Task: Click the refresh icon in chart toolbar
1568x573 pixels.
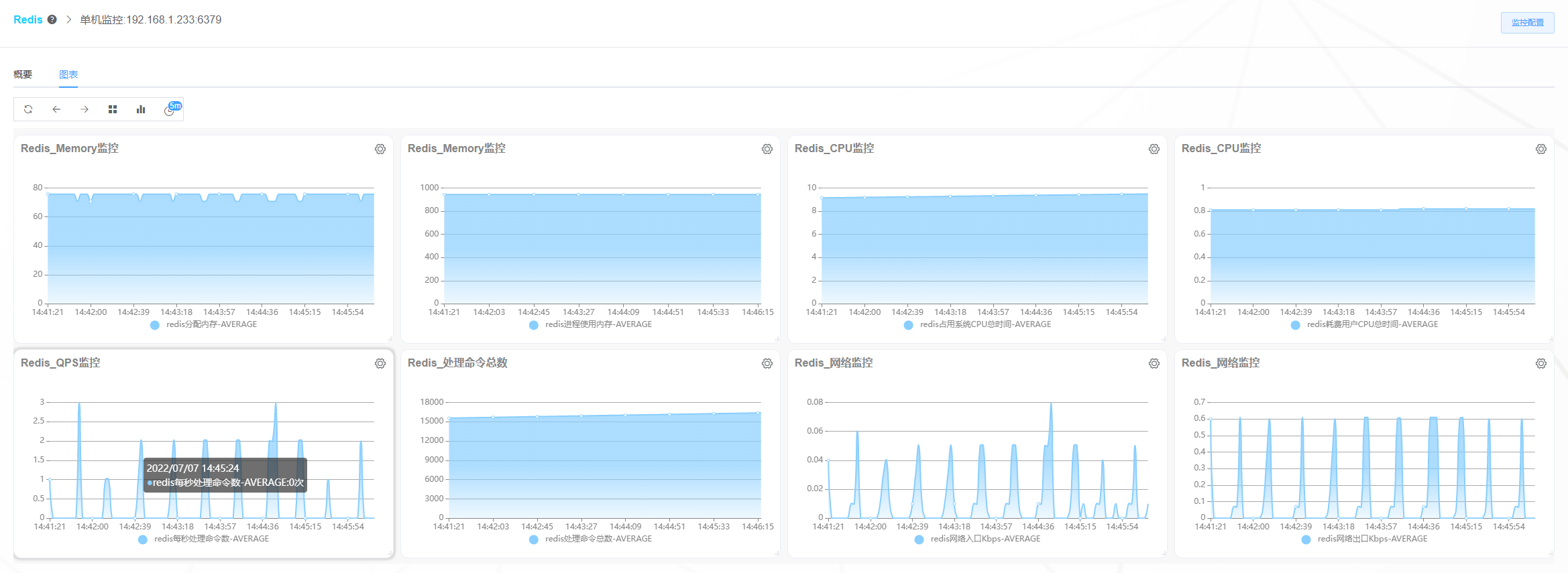Action: click(28, 109)
